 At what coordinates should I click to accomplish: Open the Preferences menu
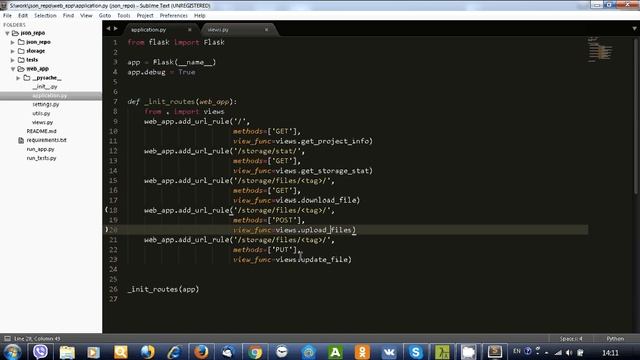[x=173, y=16]
